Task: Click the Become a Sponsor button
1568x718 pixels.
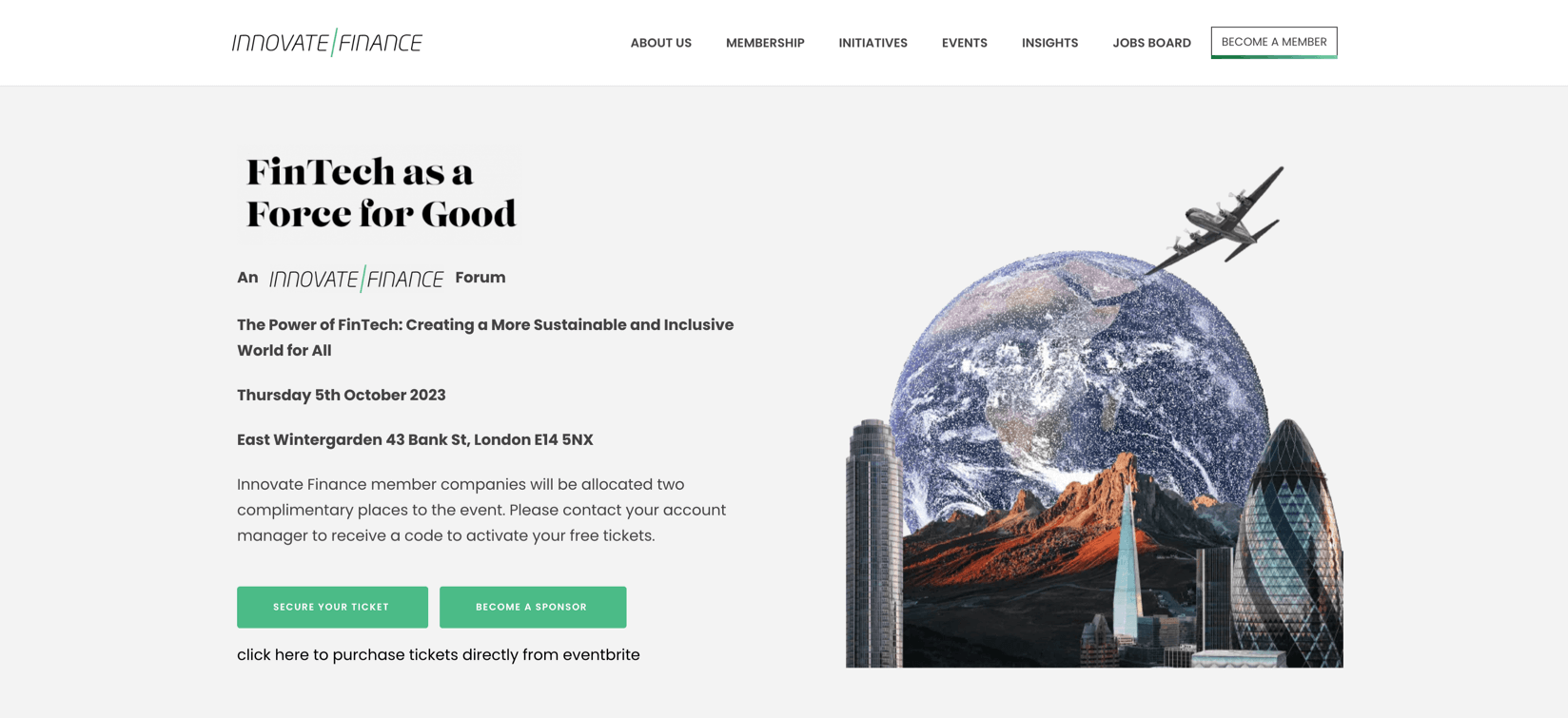Action: [533, 607]
